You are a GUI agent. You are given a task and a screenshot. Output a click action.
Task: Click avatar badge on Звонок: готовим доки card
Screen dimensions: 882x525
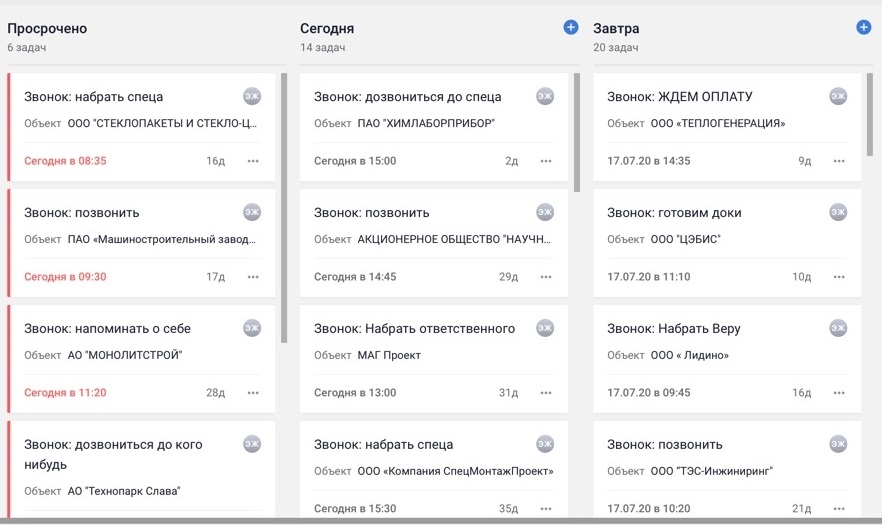click(x=838, y=212)
